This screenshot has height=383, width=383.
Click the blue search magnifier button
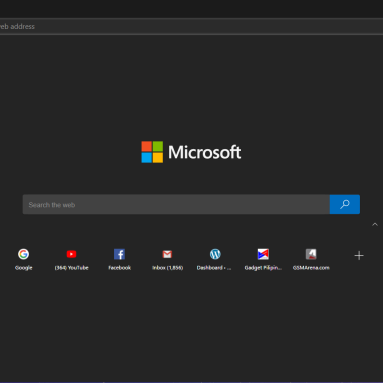345,204
